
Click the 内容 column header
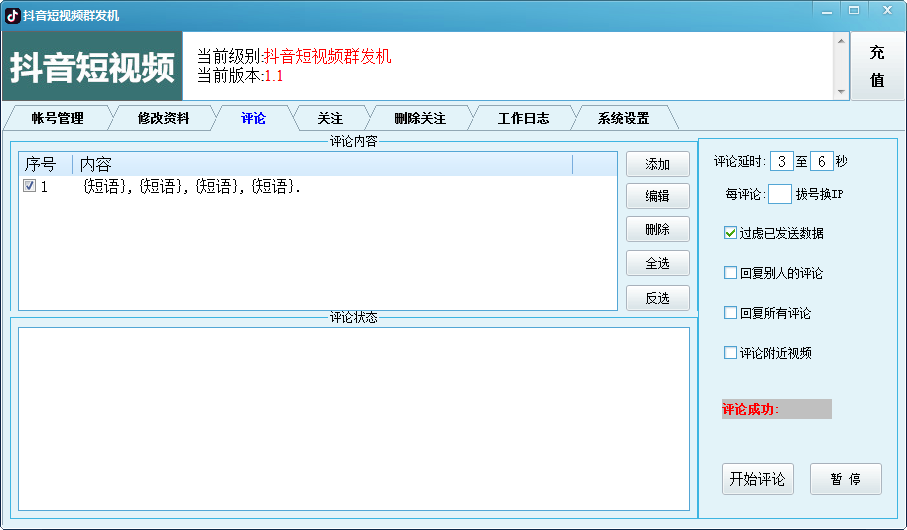pos(322,164)
